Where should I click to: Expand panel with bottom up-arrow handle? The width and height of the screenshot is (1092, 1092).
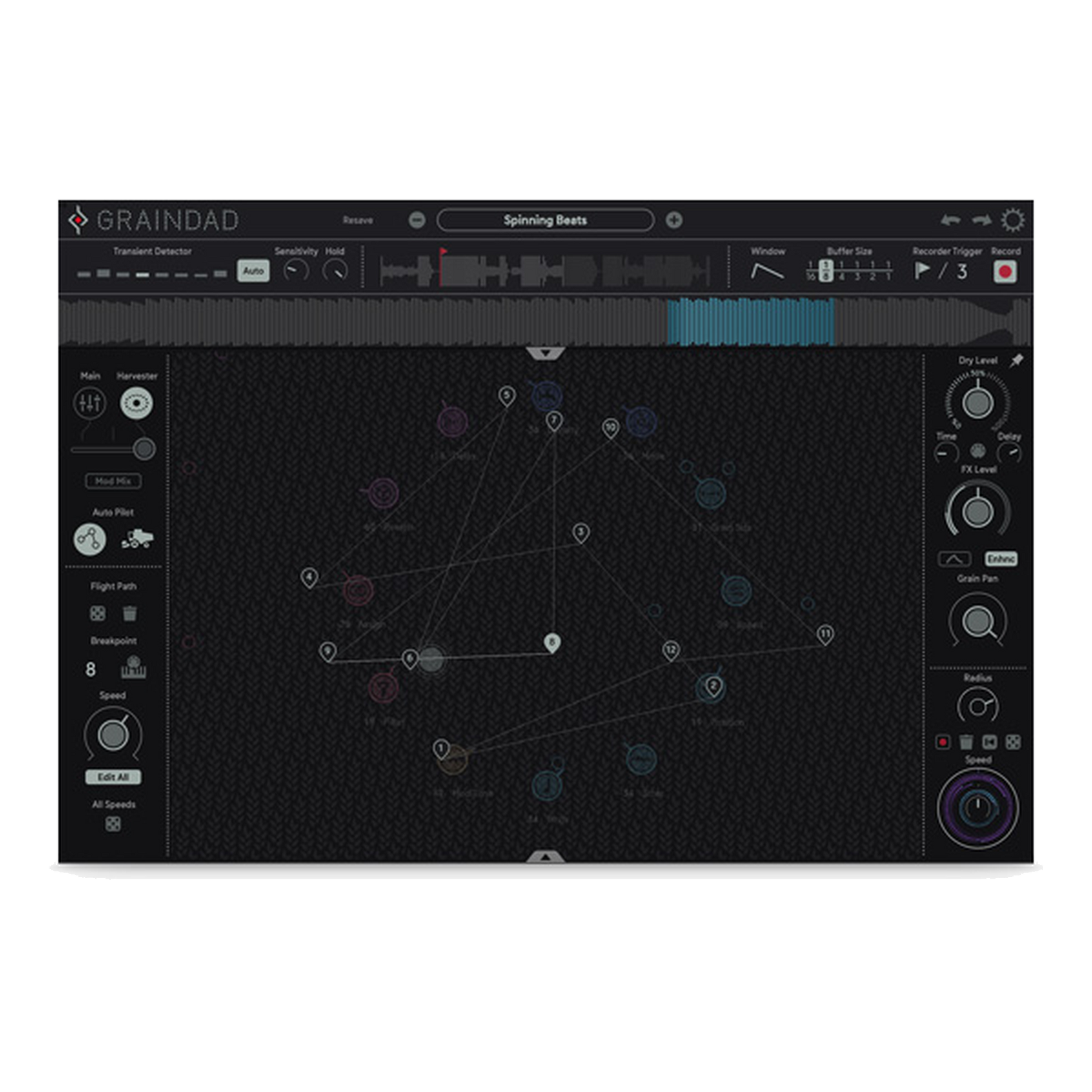(545, 857)
